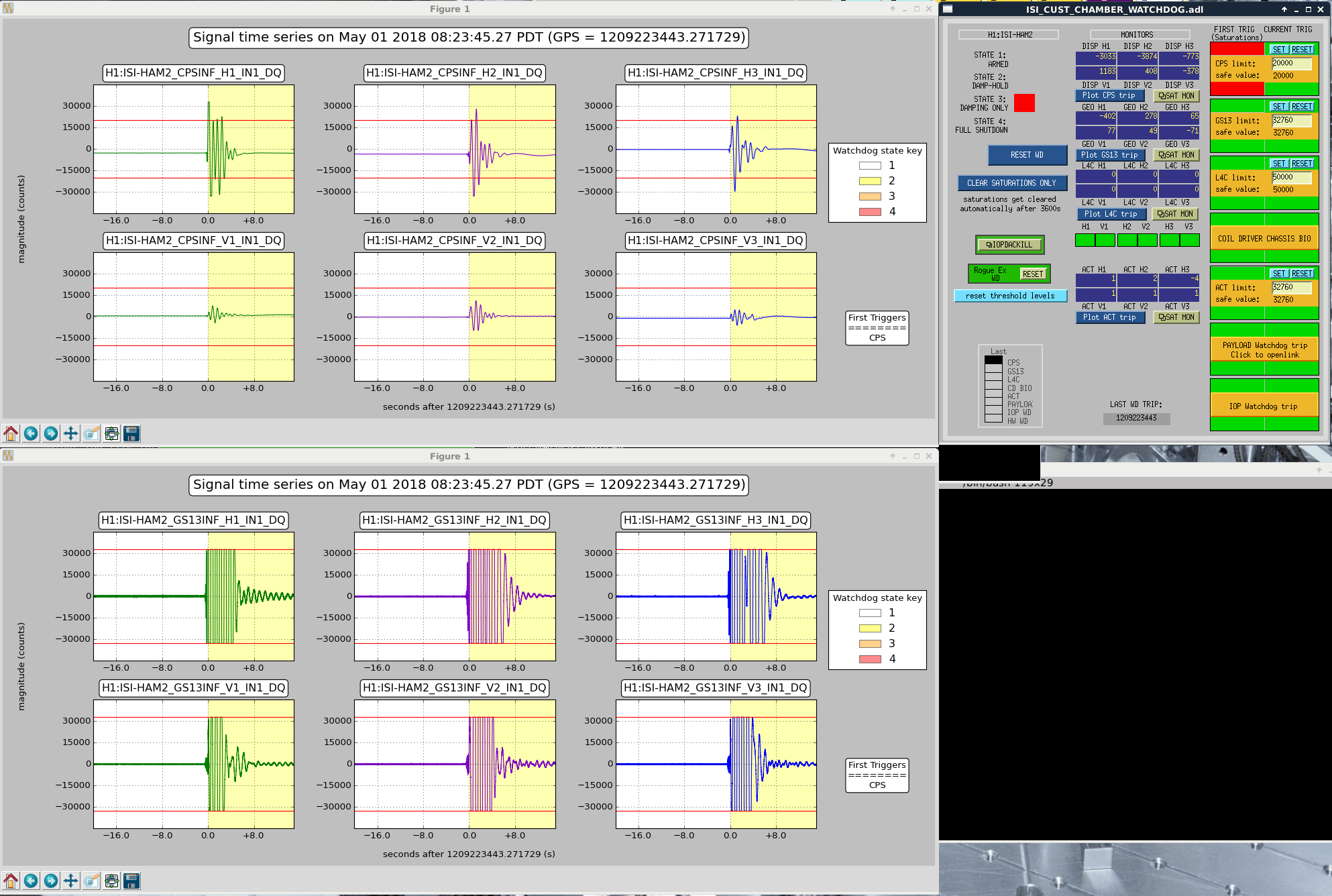Reset view with Home icon in CPS figure
This screenshot has width=1332, height=896.
click(11, 433)
